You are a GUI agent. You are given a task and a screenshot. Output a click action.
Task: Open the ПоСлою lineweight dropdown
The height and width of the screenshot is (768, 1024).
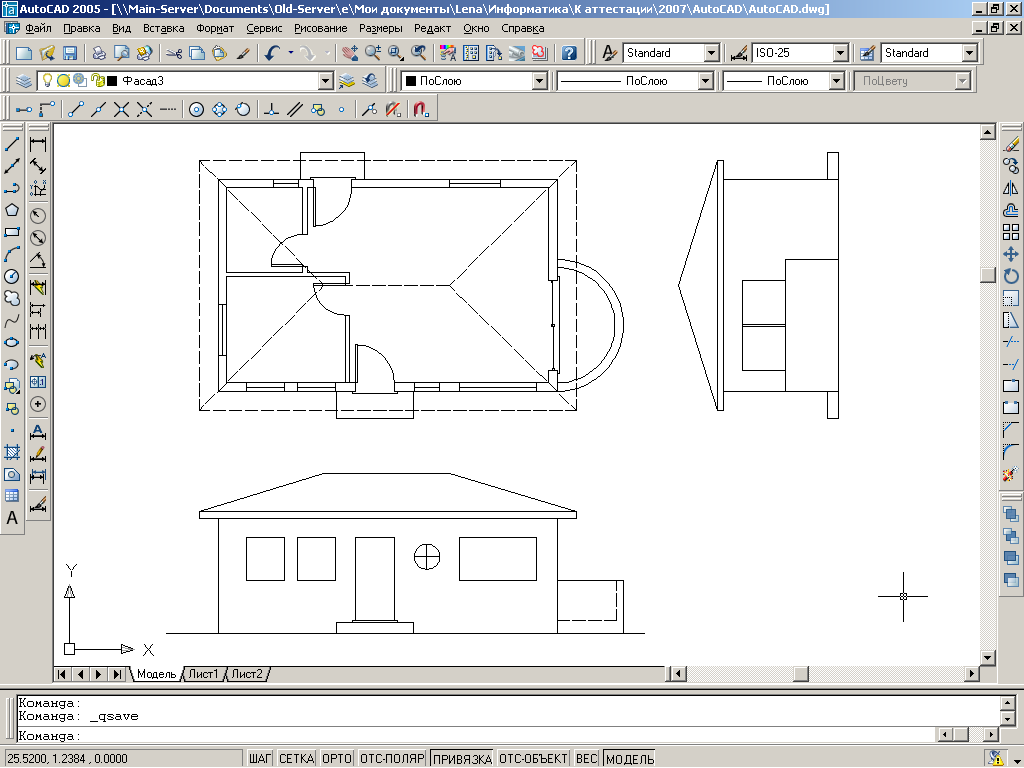pyautogui.click(x=837, y=81)
